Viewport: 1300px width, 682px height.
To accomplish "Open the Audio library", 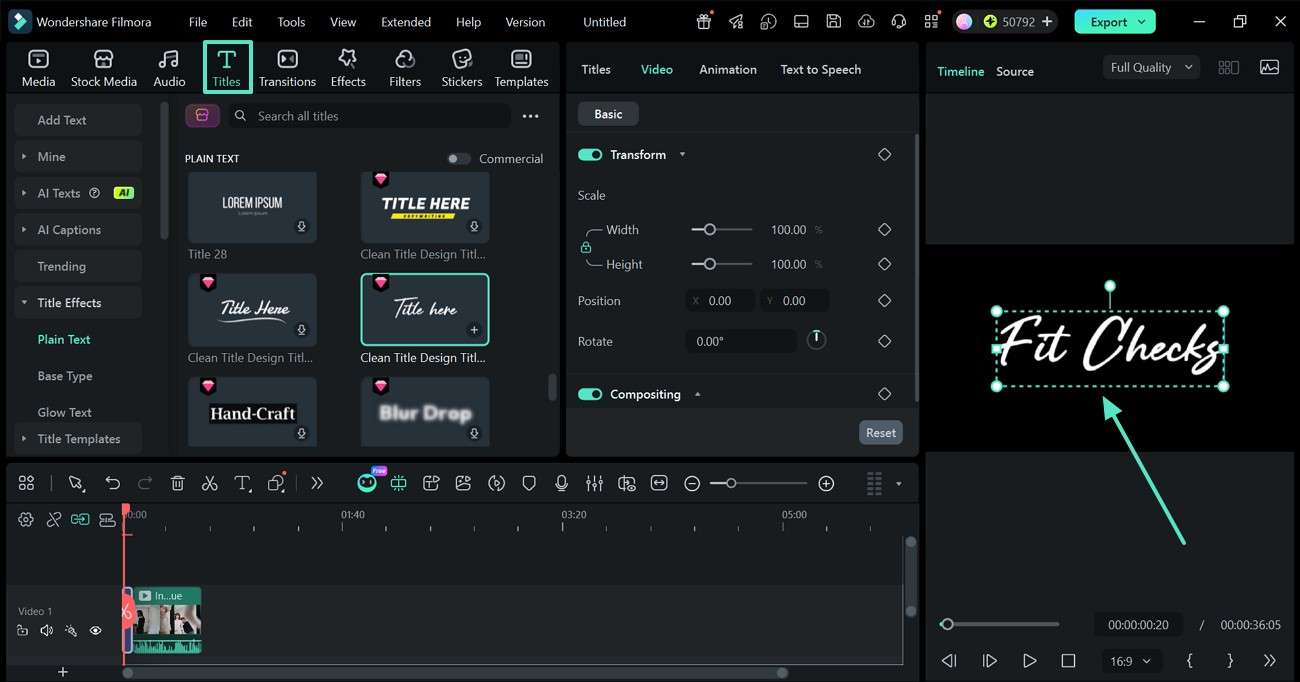I will (x=169, y=68).
